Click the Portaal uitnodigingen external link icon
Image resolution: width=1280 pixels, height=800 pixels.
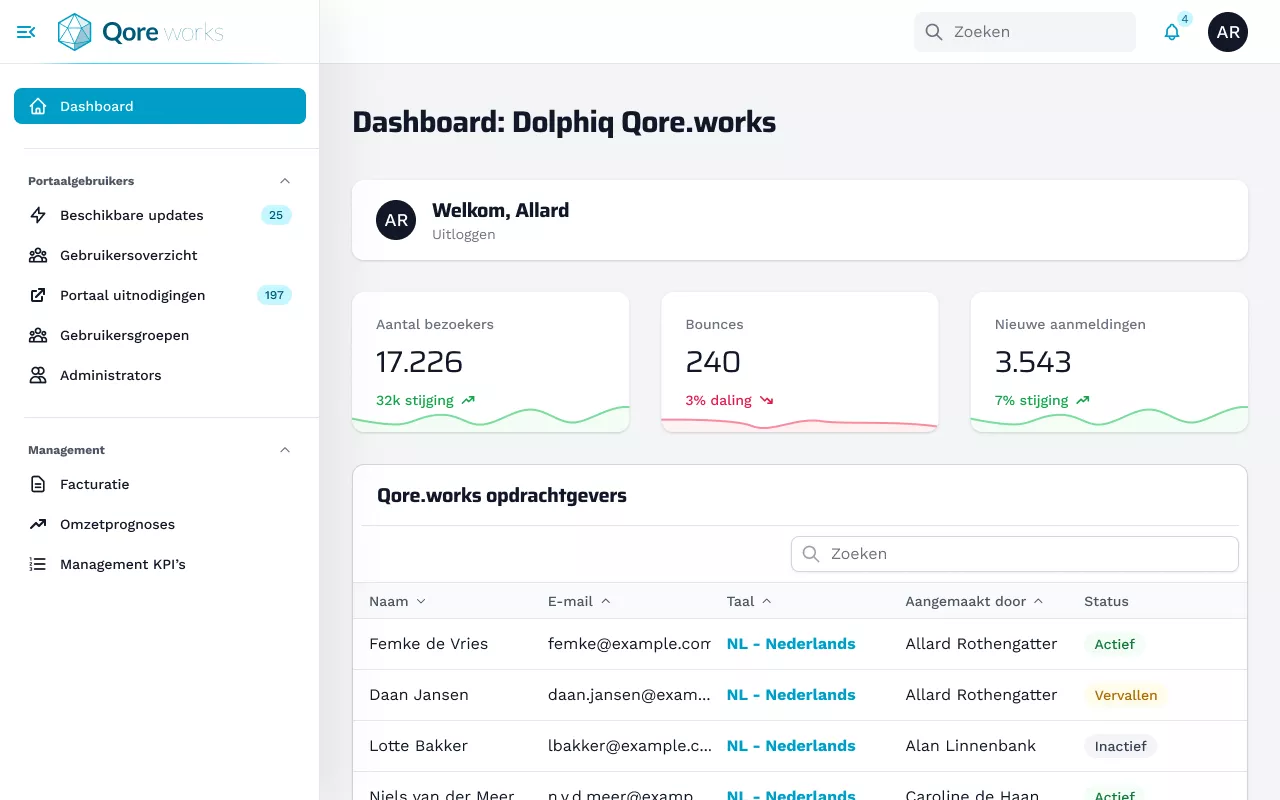tap(38, 295)
